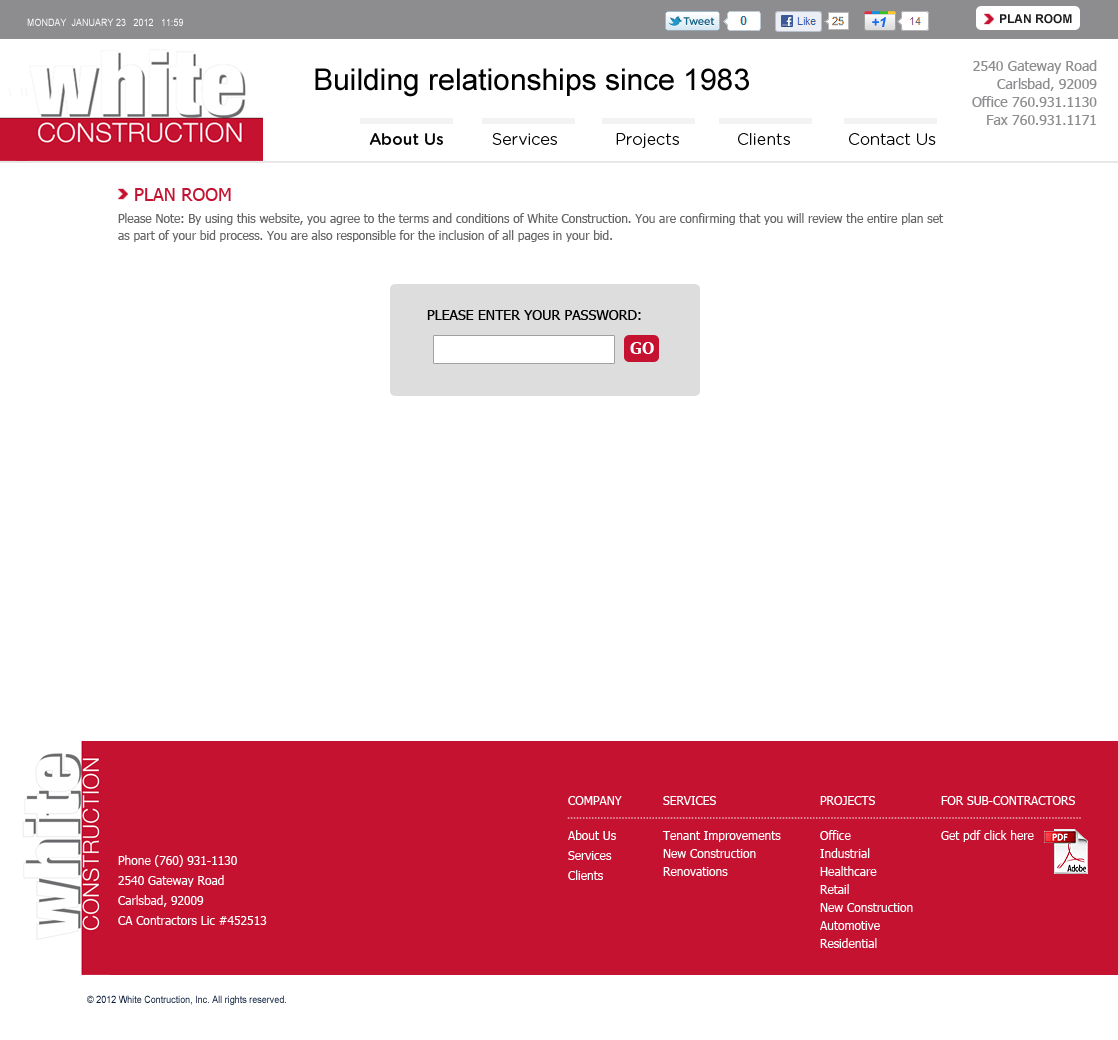Open the Office projects link
Image resolution: width=1118 pixels, height=1040 pixels.
[x=835, y=835]
